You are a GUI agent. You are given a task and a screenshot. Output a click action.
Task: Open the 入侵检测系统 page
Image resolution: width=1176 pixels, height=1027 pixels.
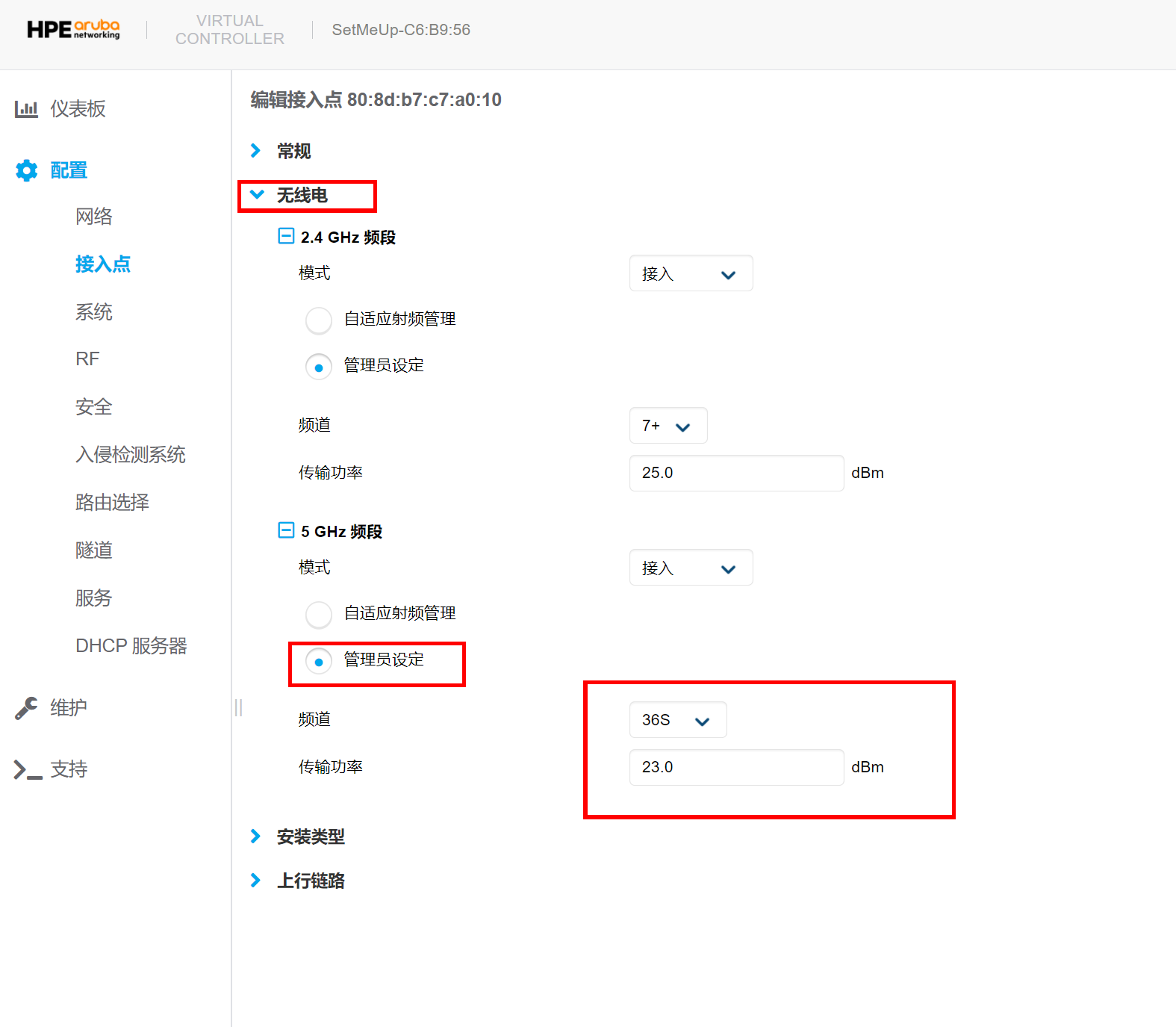pyautogui.click(x=131, y=455)
